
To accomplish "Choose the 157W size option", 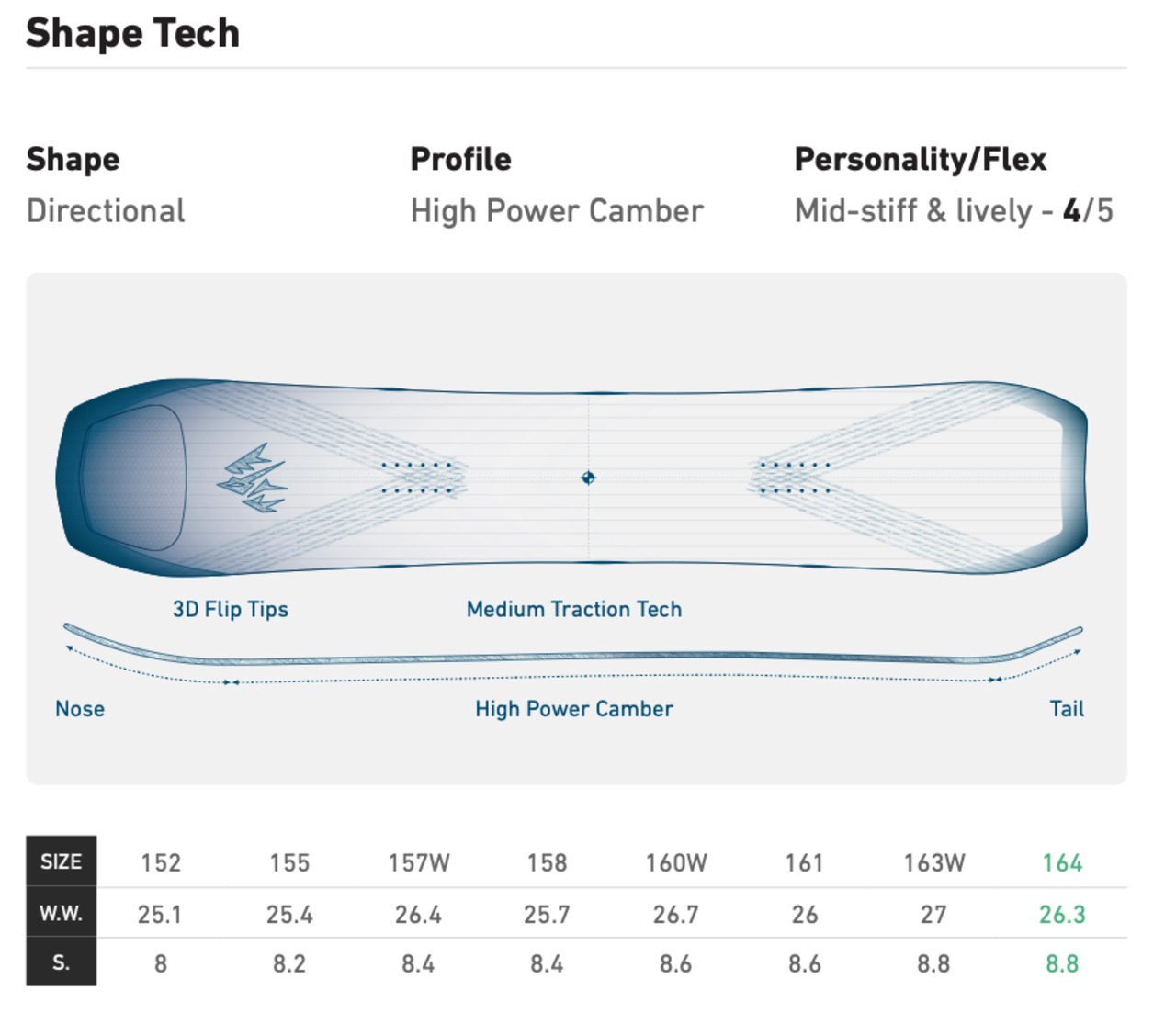I will pos(419,863).
